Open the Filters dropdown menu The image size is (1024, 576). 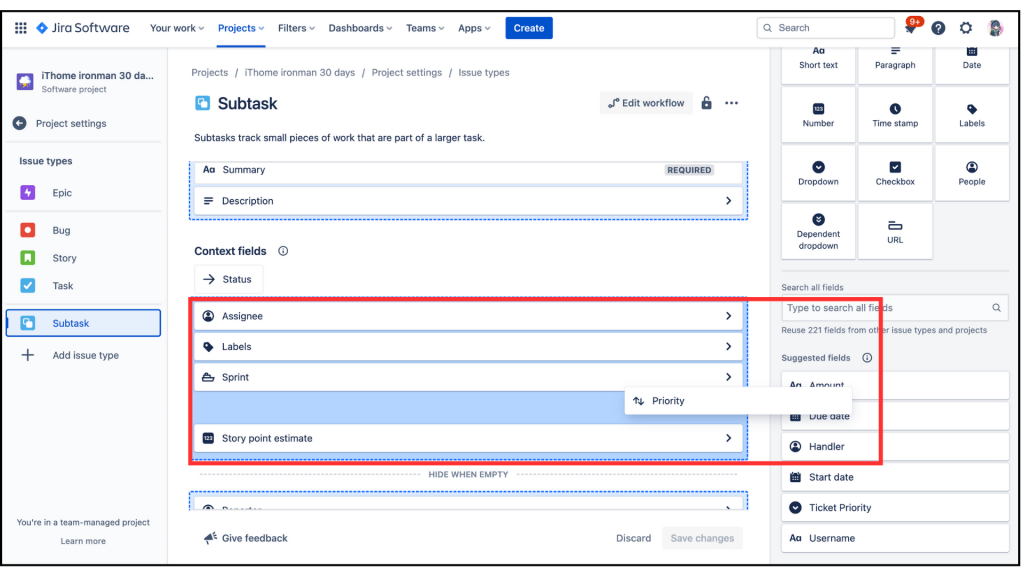pos(296,28)
